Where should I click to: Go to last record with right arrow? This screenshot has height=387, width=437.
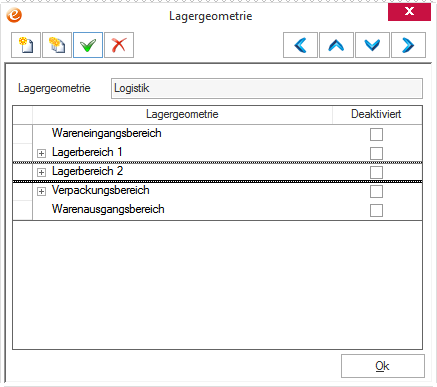coord(408,45)
